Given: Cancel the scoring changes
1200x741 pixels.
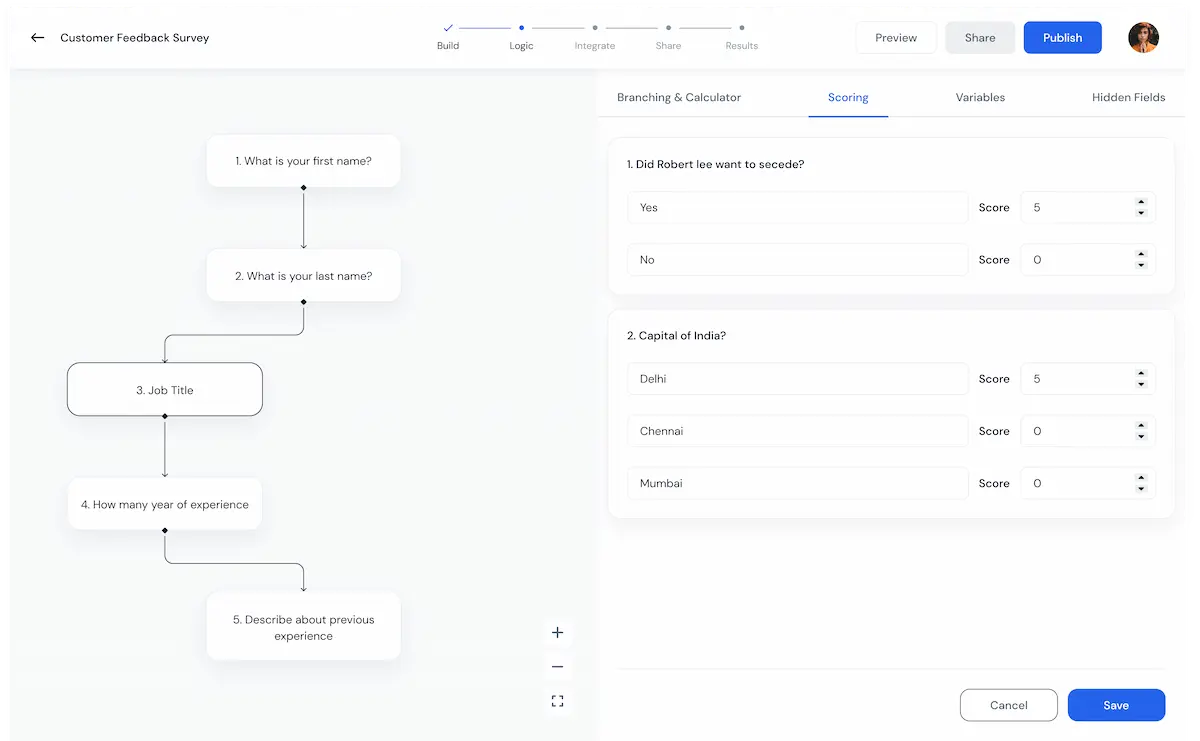Looking at the screenshot, I should [1008, 705].
